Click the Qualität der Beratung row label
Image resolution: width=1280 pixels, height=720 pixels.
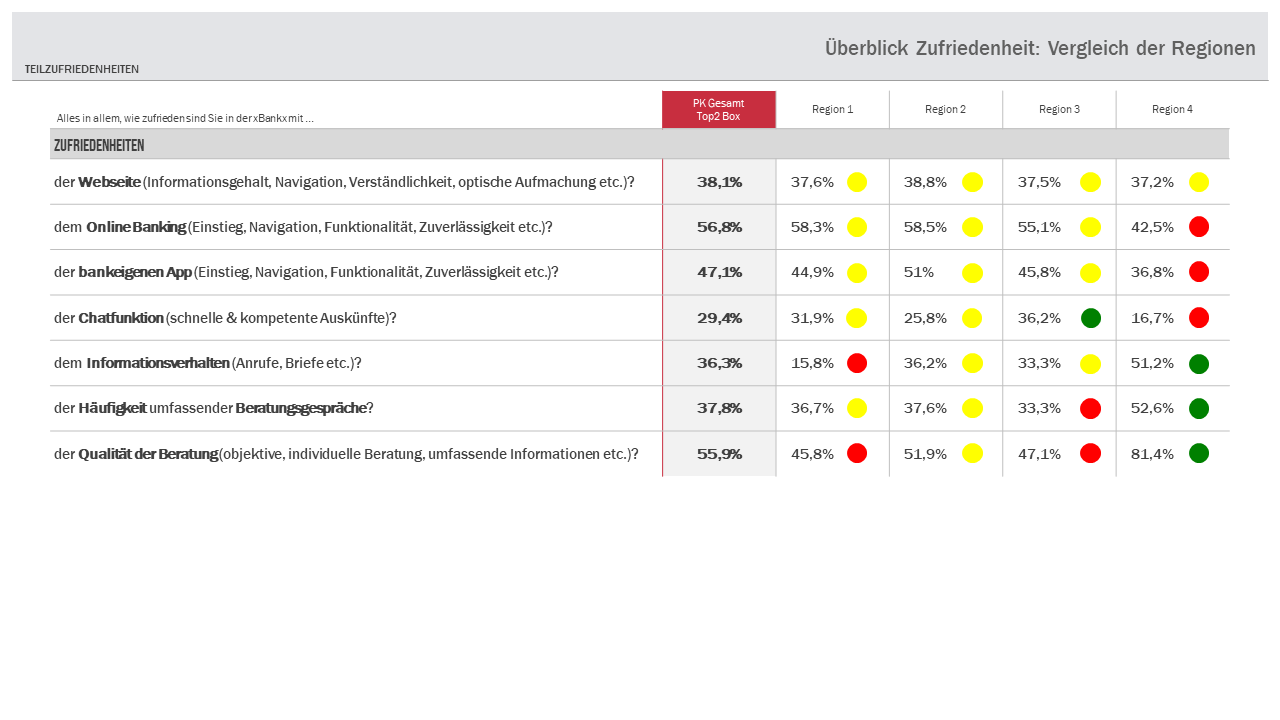346,454
